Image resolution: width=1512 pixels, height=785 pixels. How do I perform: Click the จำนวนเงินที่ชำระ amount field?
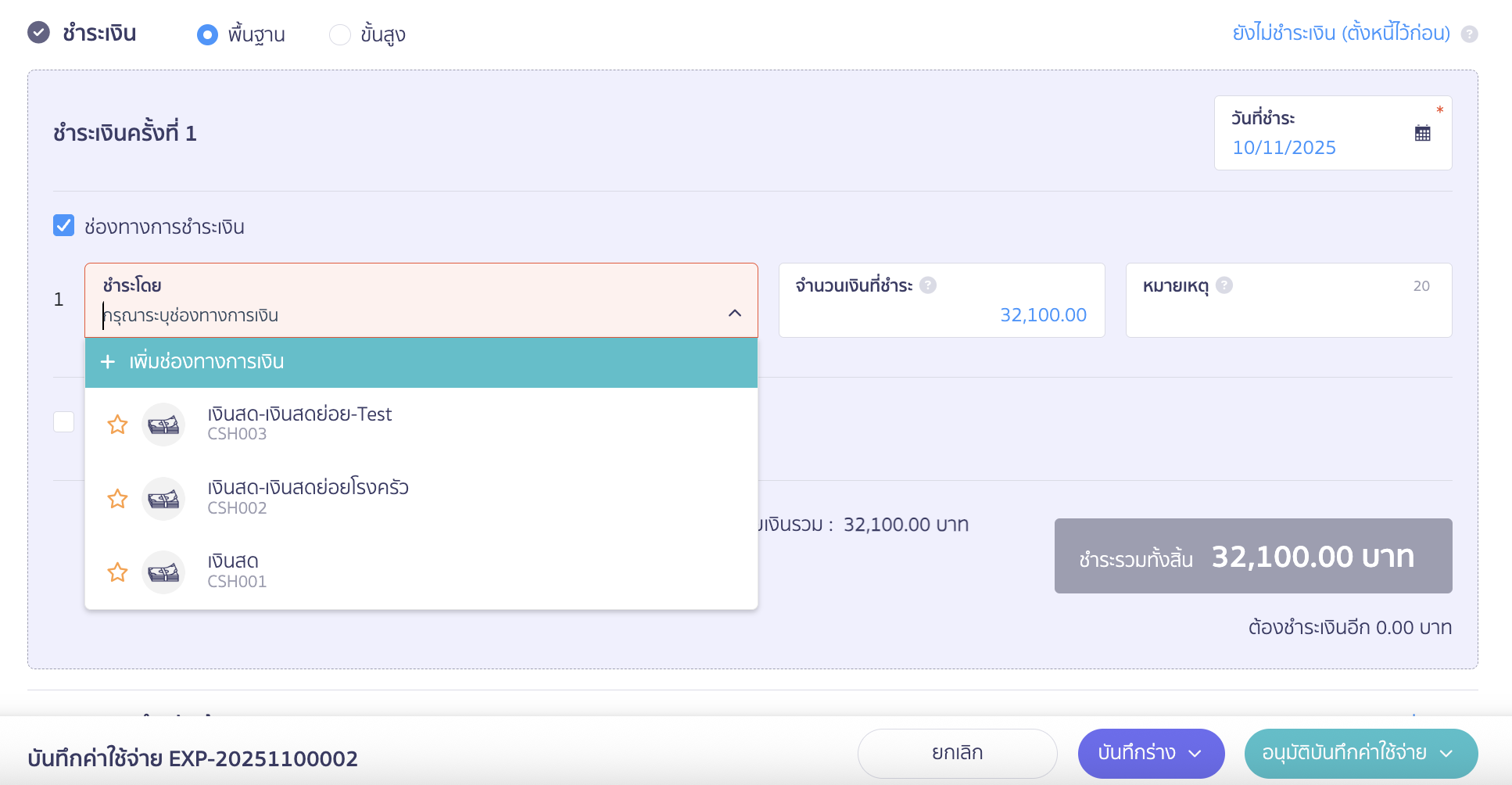tap(1043, 314)
